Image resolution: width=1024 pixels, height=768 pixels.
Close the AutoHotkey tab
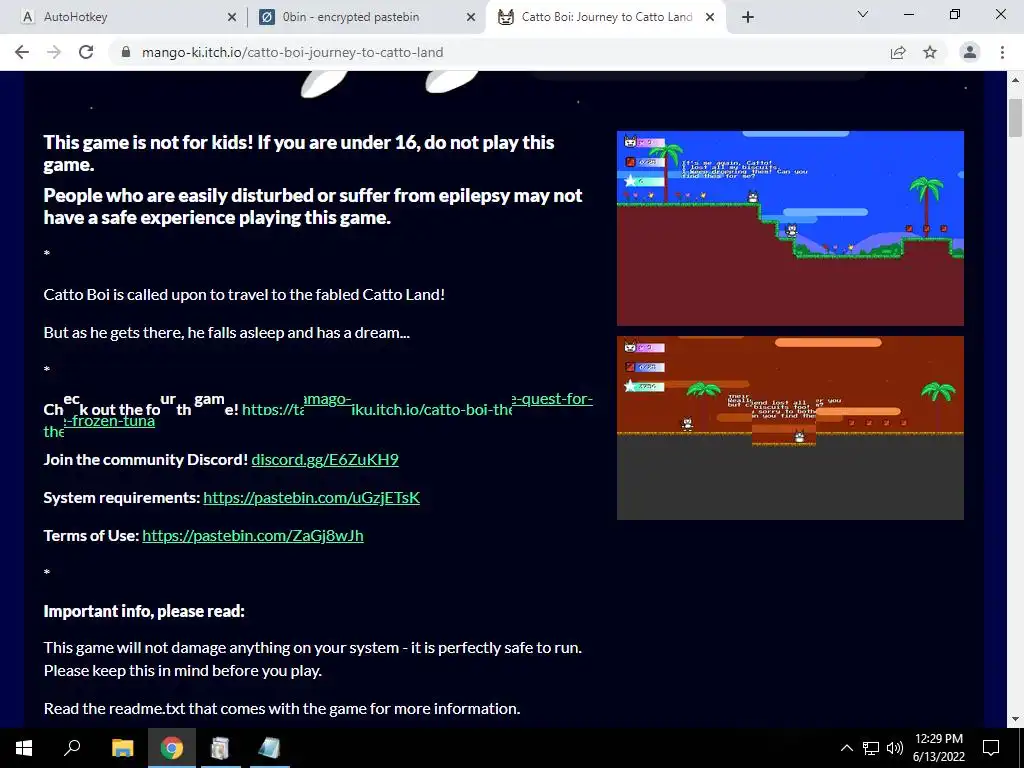231,17
